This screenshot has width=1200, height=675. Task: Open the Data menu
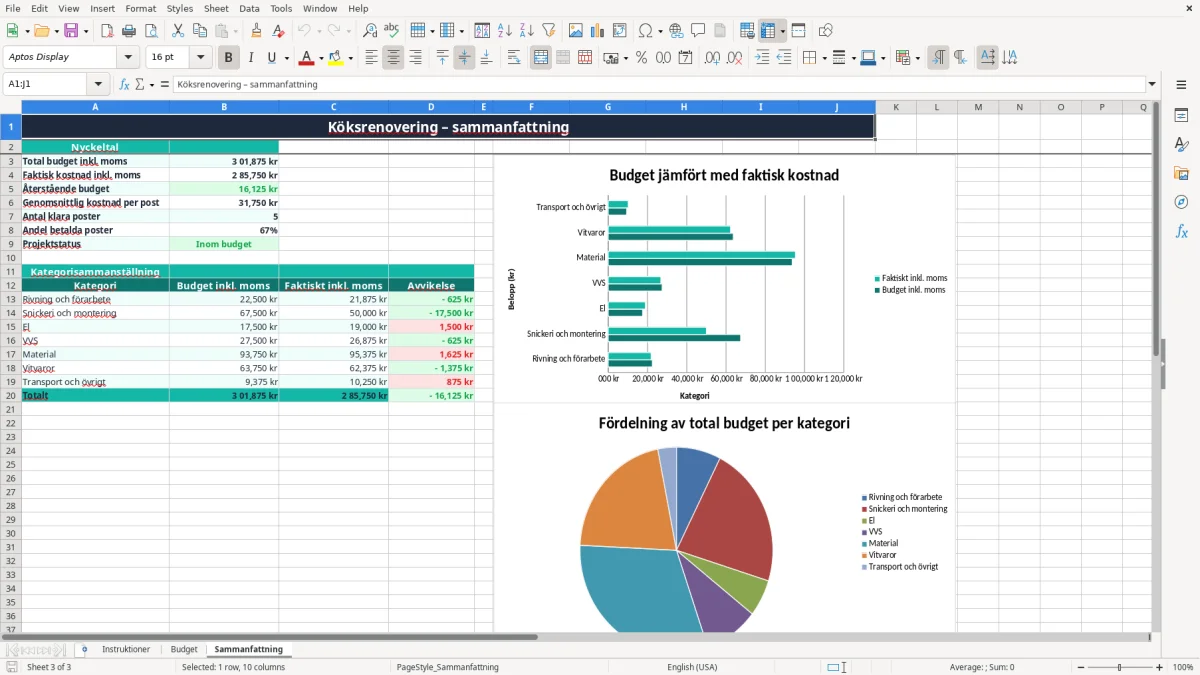[249, 8]
